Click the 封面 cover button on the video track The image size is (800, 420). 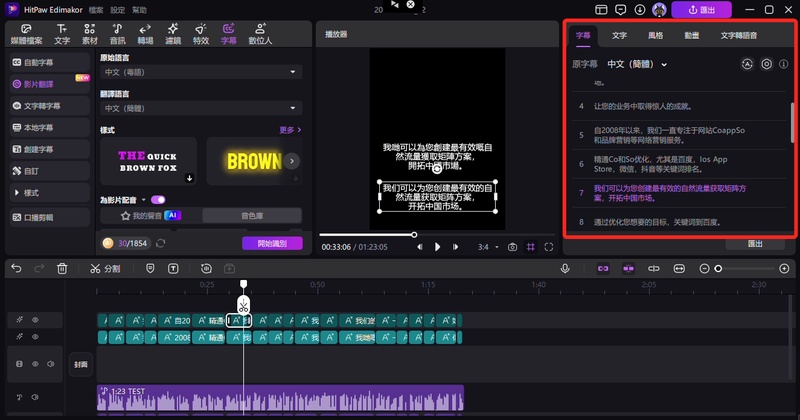tap(81, 364)
